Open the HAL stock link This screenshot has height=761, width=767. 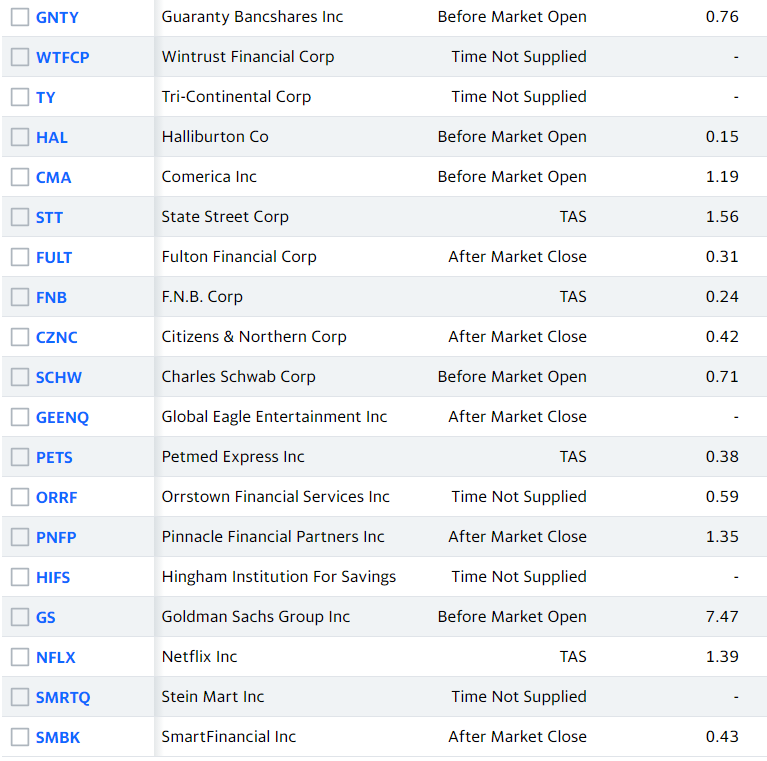[x=52, y=137]
